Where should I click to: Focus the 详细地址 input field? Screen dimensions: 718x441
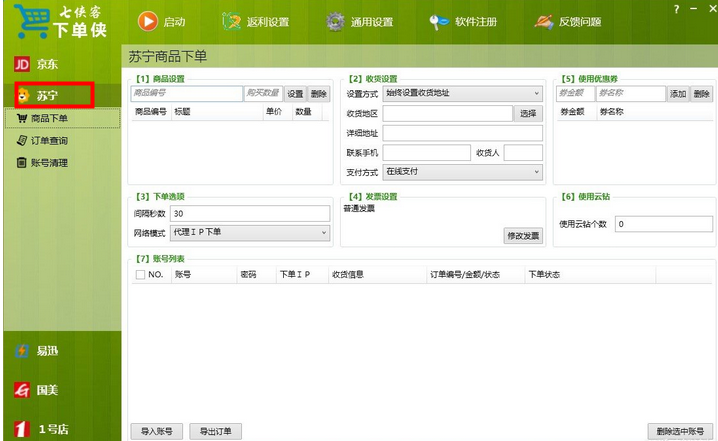coord(462,133)
